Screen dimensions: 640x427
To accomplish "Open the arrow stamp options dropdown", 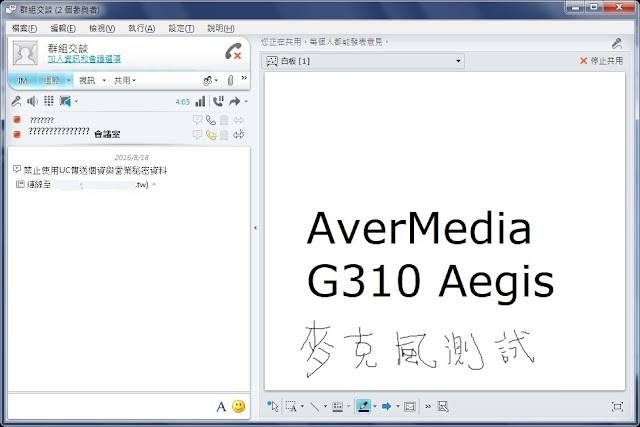I will 398,406.
